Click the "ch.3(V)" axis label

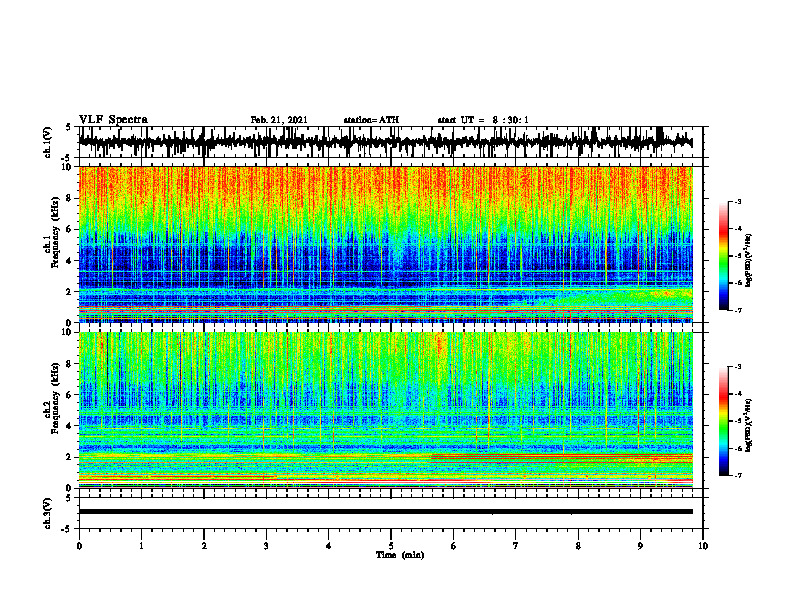point(48,513)
